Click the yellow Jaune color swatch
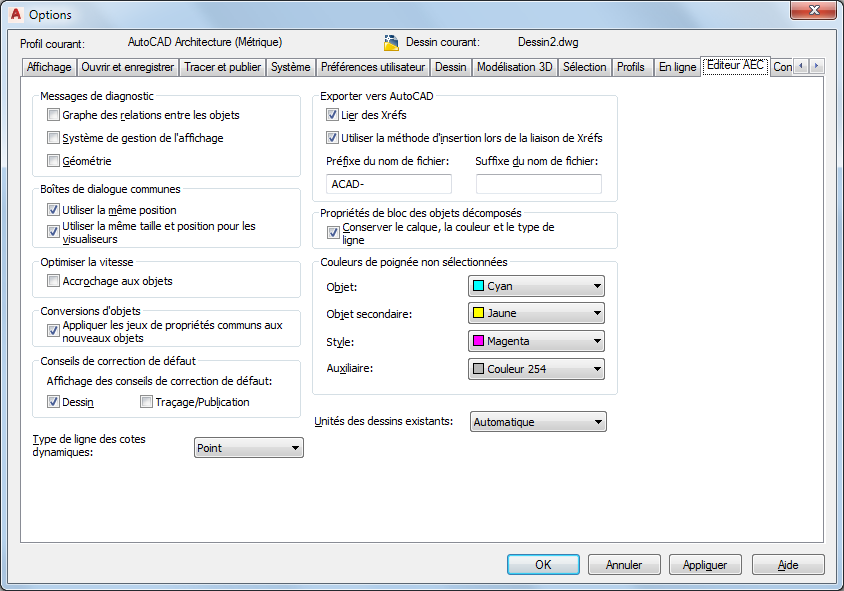 (478, 313)
